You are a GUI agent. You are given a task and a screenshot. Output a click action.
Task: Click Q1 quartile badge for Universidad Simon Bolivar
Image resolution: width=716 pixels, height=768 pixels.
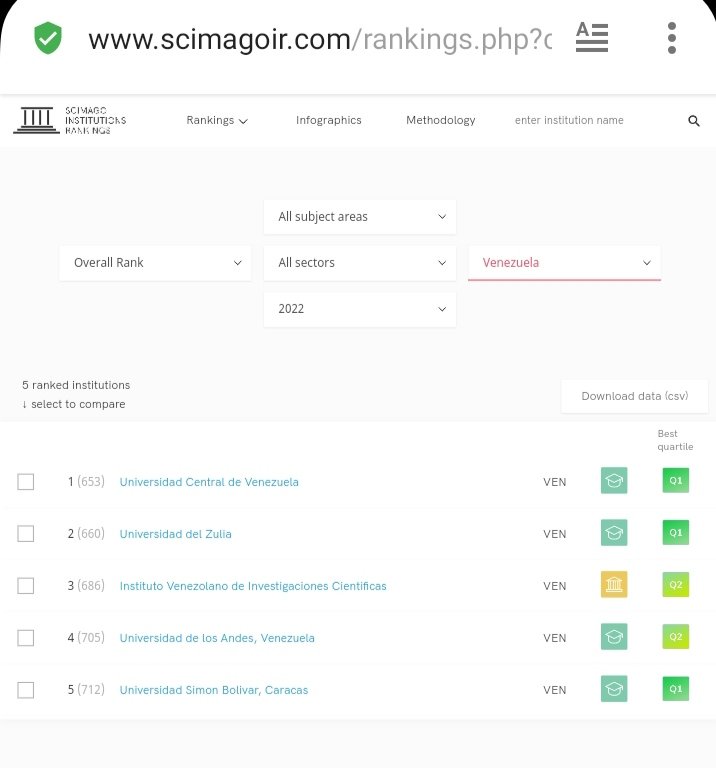(675, 689)
